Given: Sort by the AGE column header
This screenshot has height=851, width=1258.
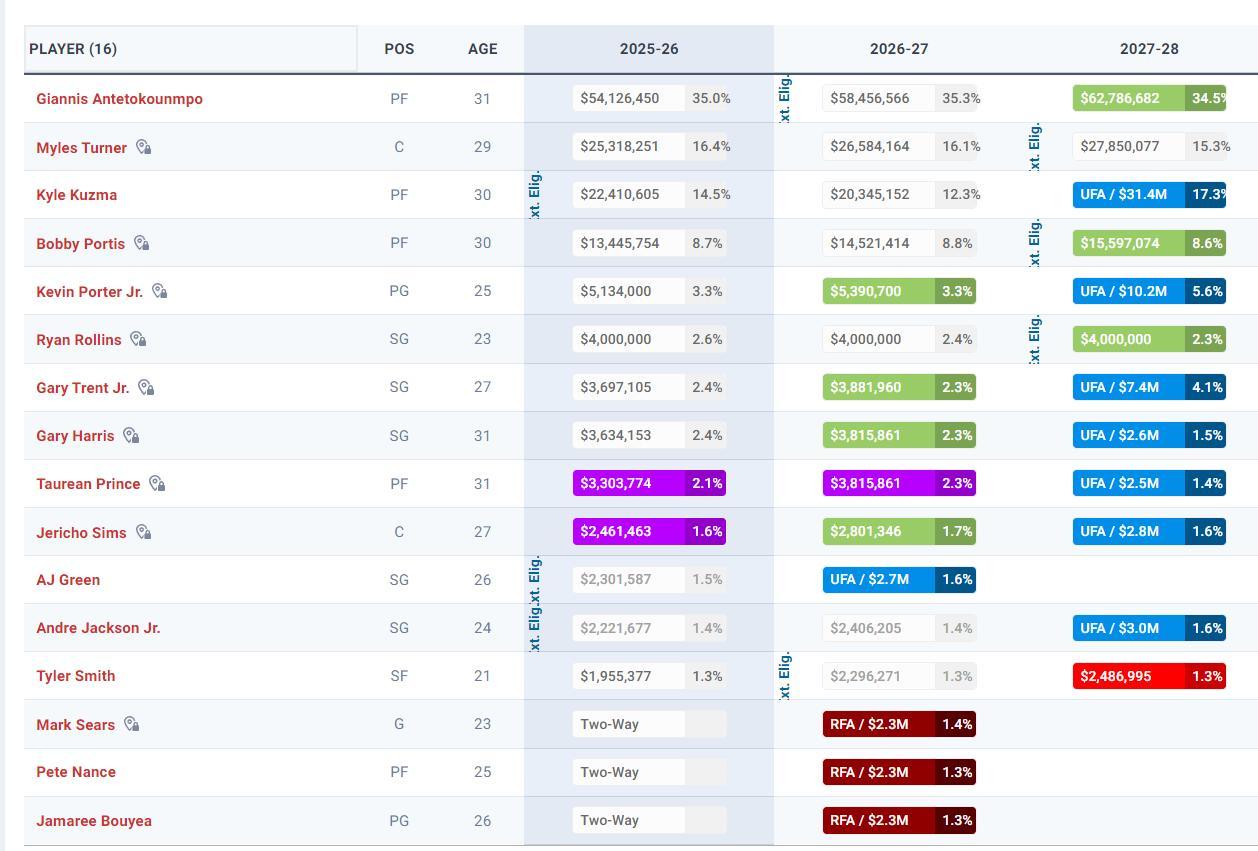Looking at the screenshot, I should pyautogui.click(x=482, y=49).
